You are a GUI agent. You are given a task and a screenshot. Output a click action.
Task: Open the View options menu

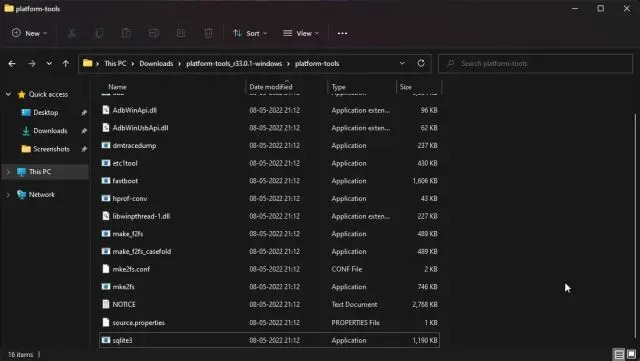point(301,33)
